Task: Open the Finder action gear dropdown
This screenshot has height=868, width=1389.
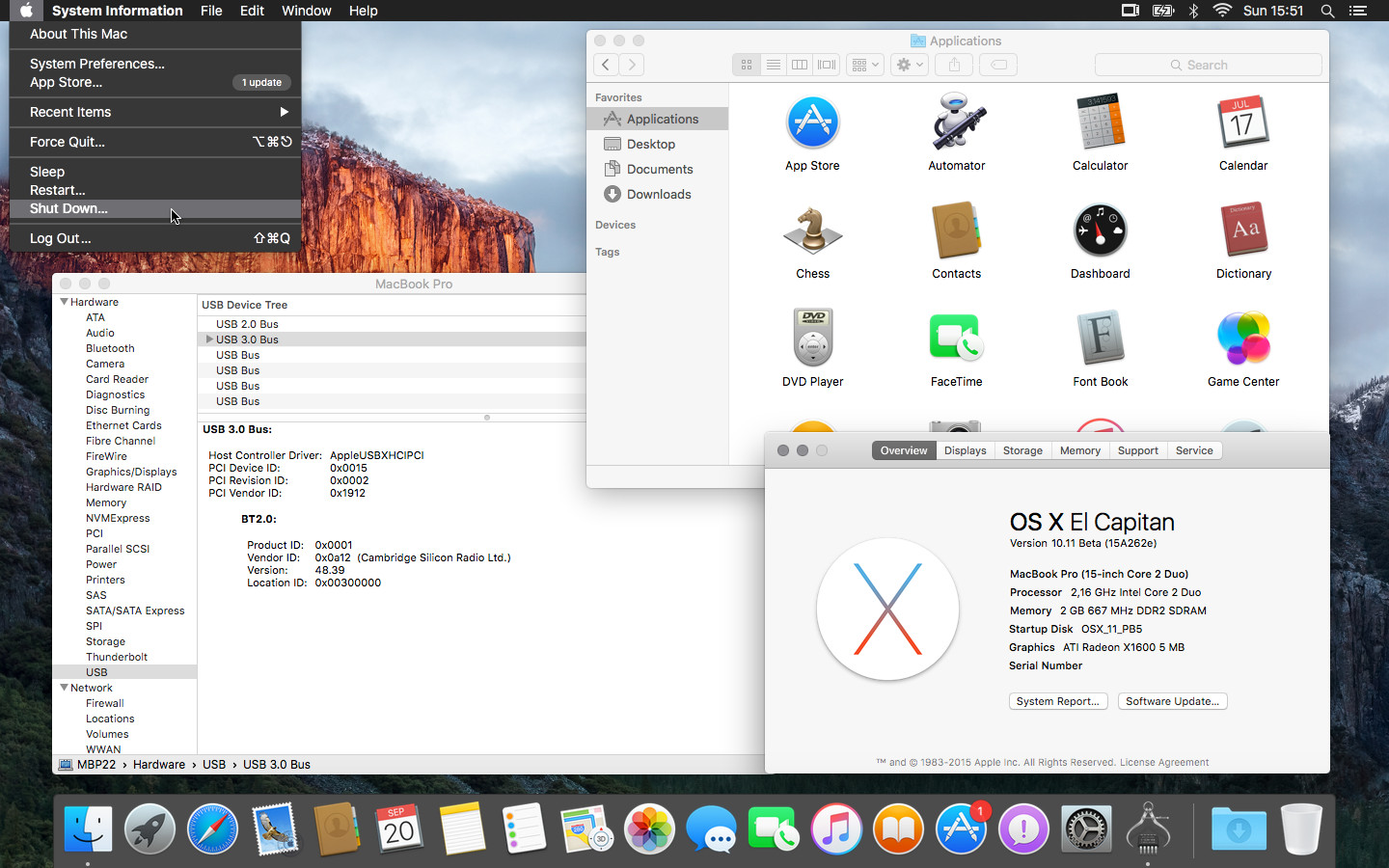Action: coord(909,65)
